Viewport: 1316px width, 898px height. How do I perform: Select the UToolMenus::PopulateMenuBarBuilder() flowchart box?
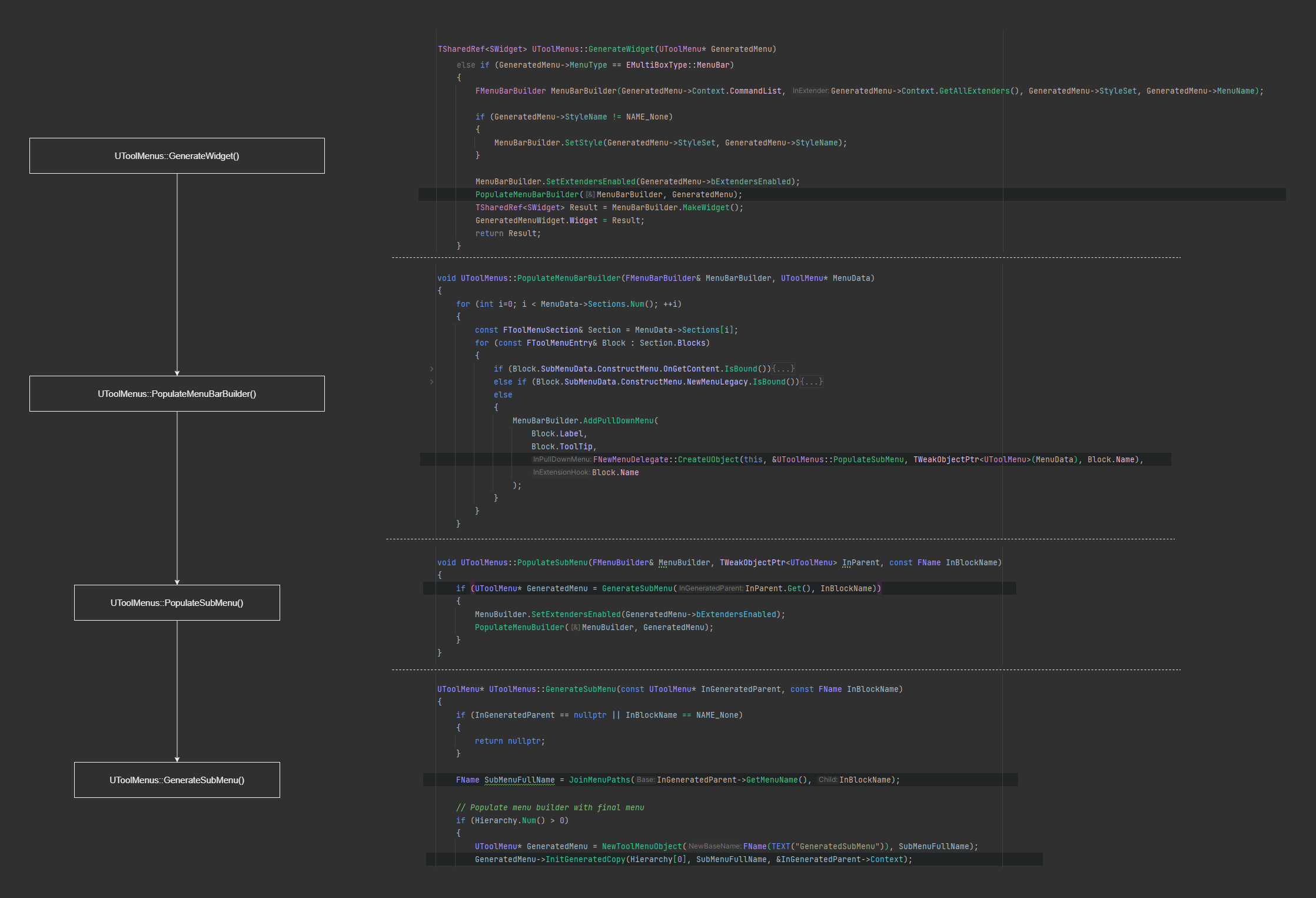[x=177, y=394]
